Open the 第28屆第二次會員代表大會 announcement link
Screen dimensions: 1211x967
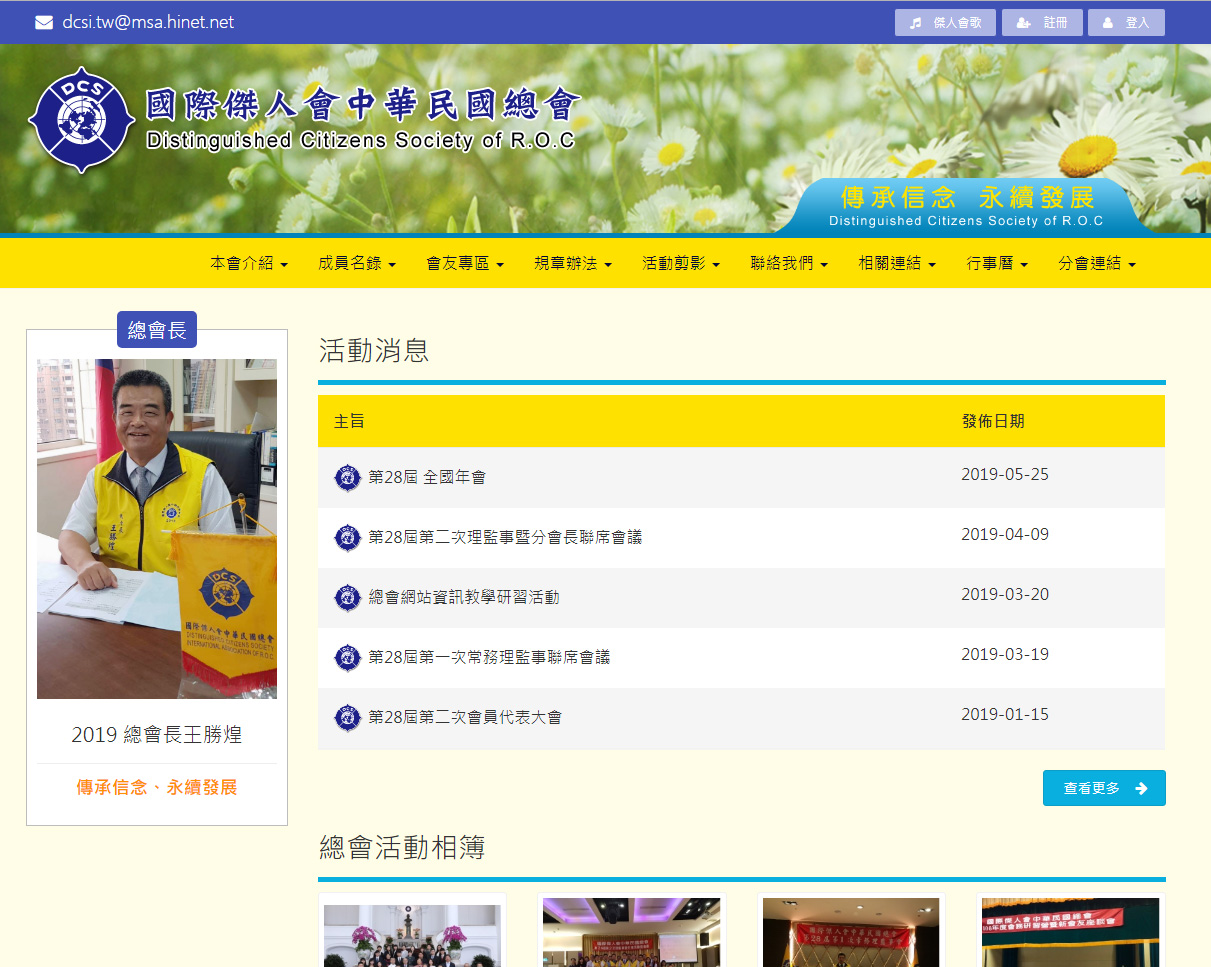465,718
